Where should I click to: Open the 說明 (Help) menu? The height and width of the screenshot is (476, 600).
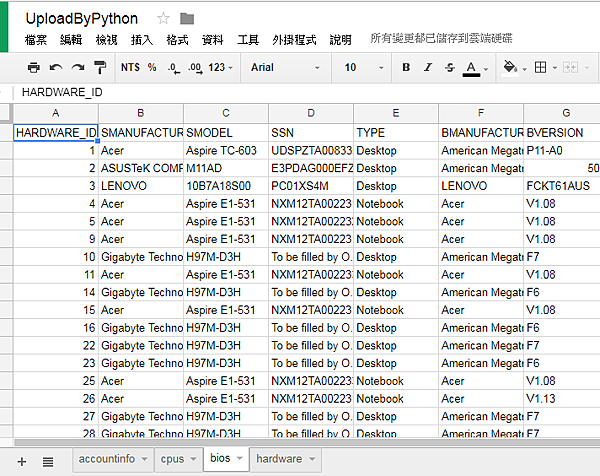coord(341,40)
